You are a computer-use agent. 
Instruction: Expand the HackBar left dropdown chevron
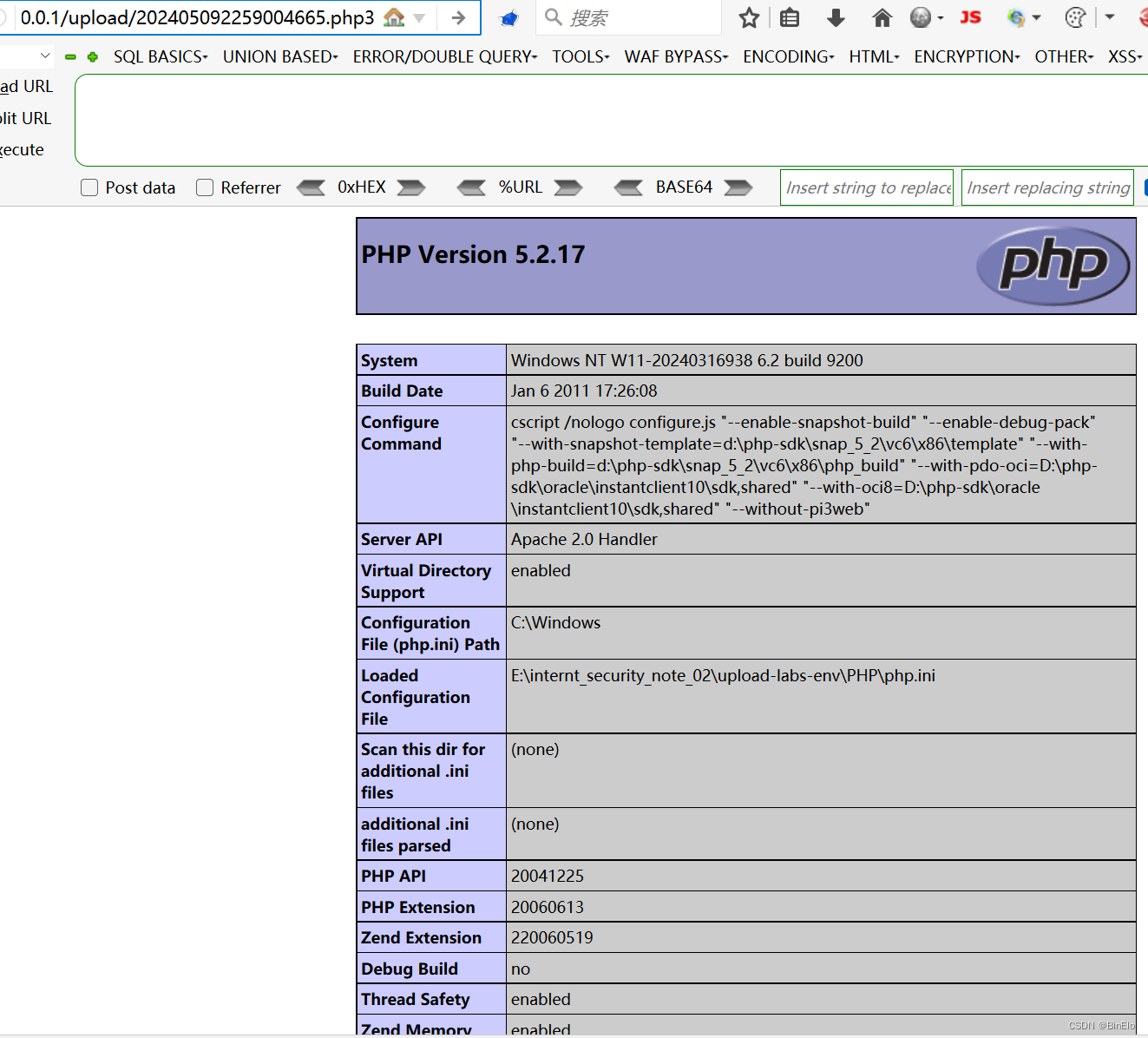(45, 56)
